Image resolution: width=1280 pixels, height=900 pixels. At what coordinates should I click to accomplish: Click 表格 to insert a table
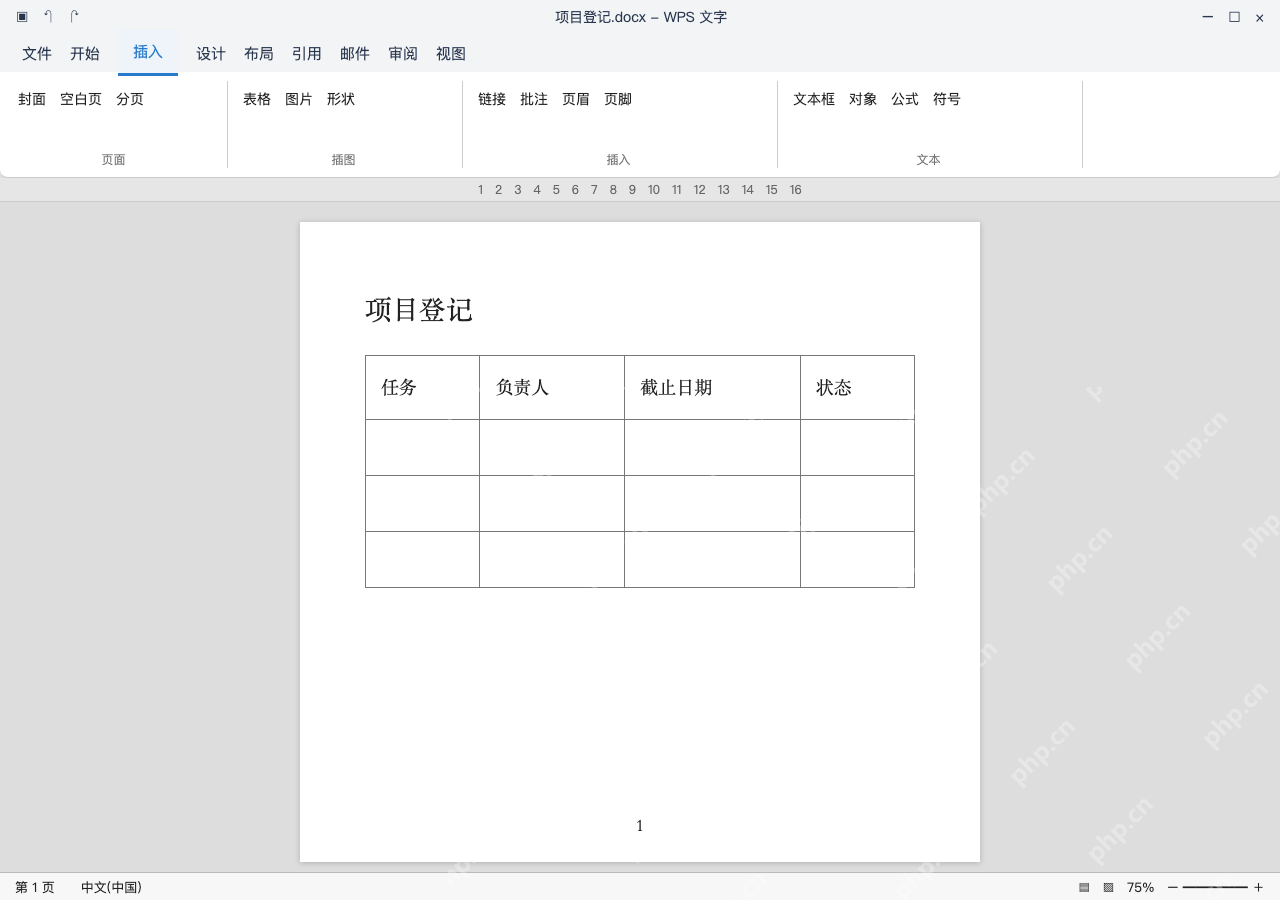[257, 99]
